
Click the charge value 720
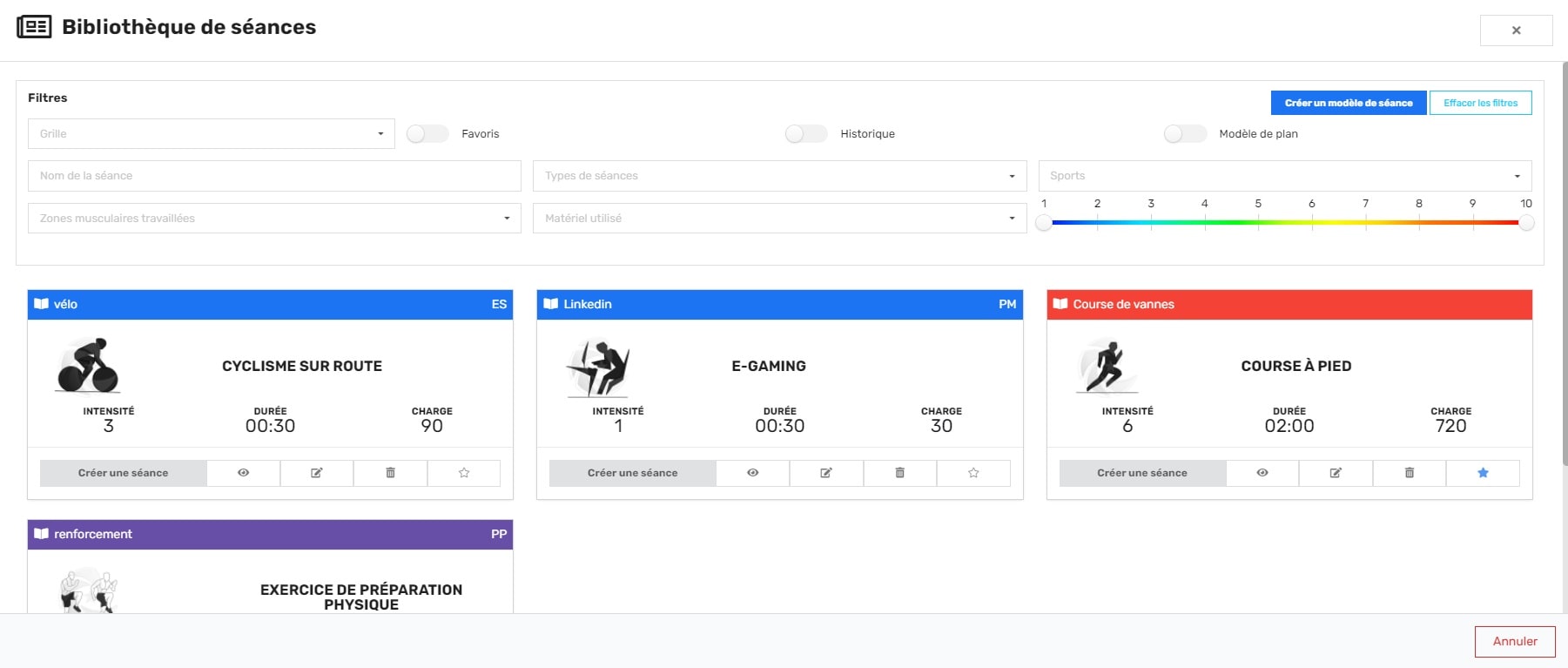click(1450, 426)
